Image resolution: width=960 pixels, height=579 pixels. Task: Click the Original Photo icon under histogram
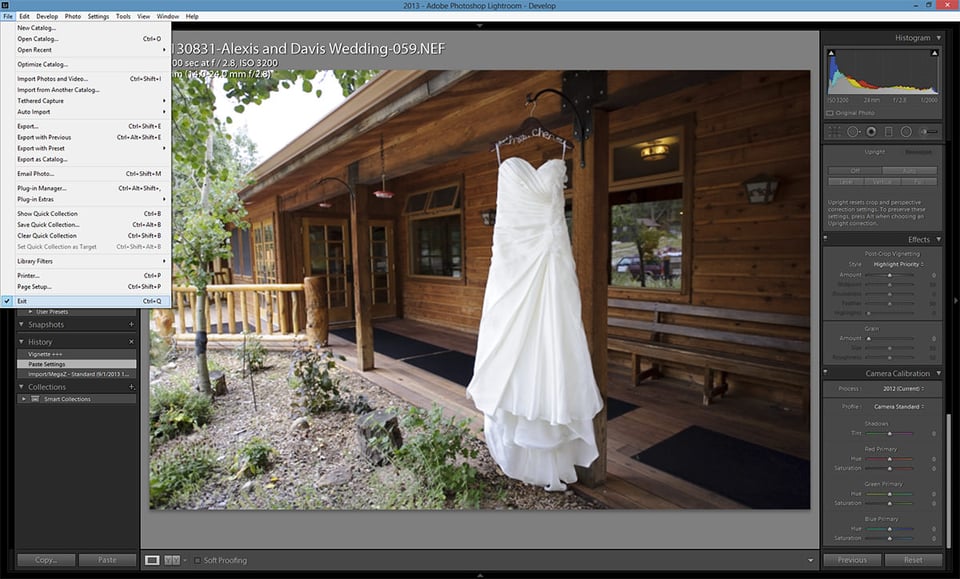point(830,113)
